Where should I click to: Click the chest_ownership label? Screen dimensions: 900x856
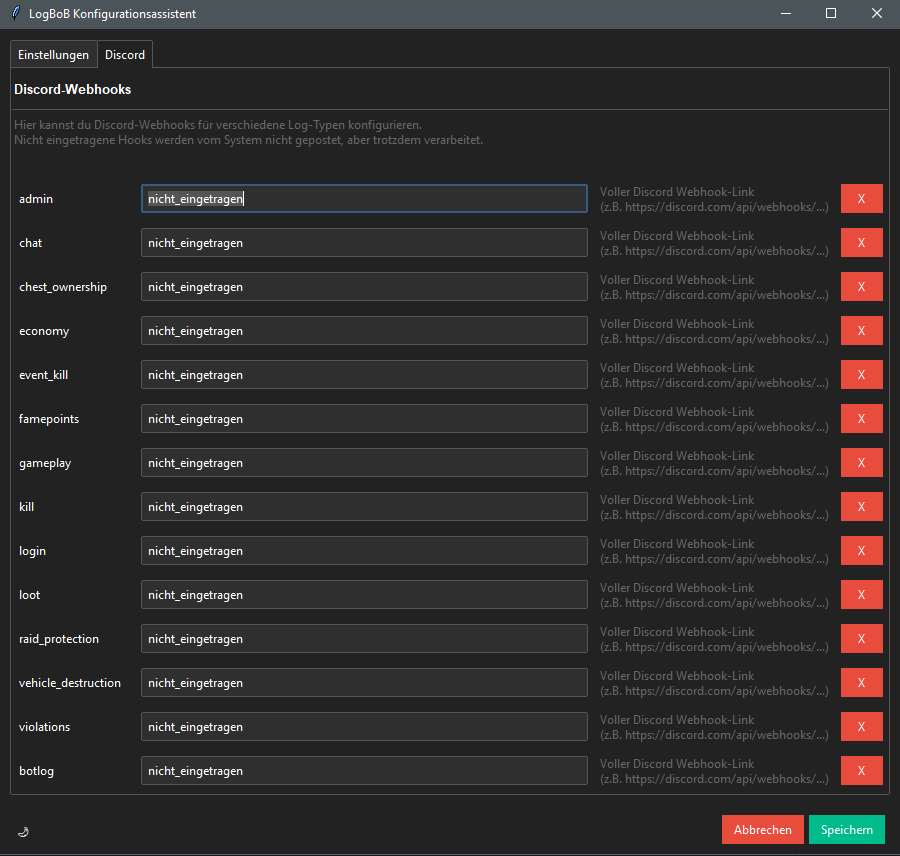click(63, 287)
